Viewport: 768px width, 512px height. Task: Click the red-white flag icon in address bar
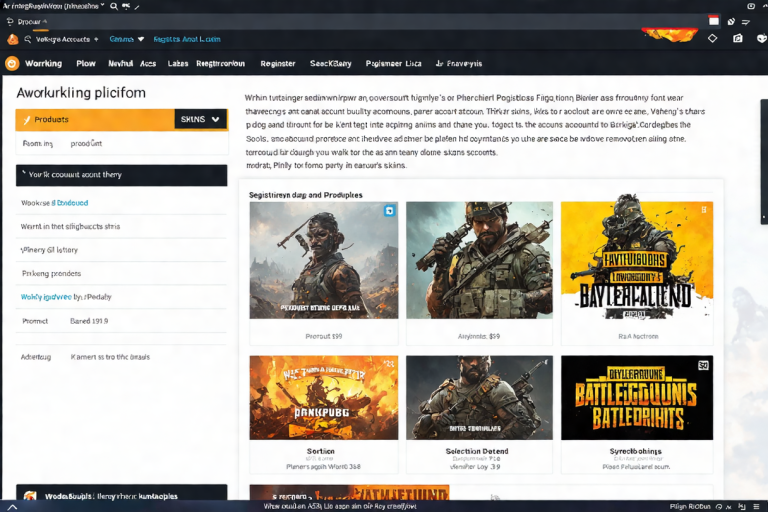(714, 21)
